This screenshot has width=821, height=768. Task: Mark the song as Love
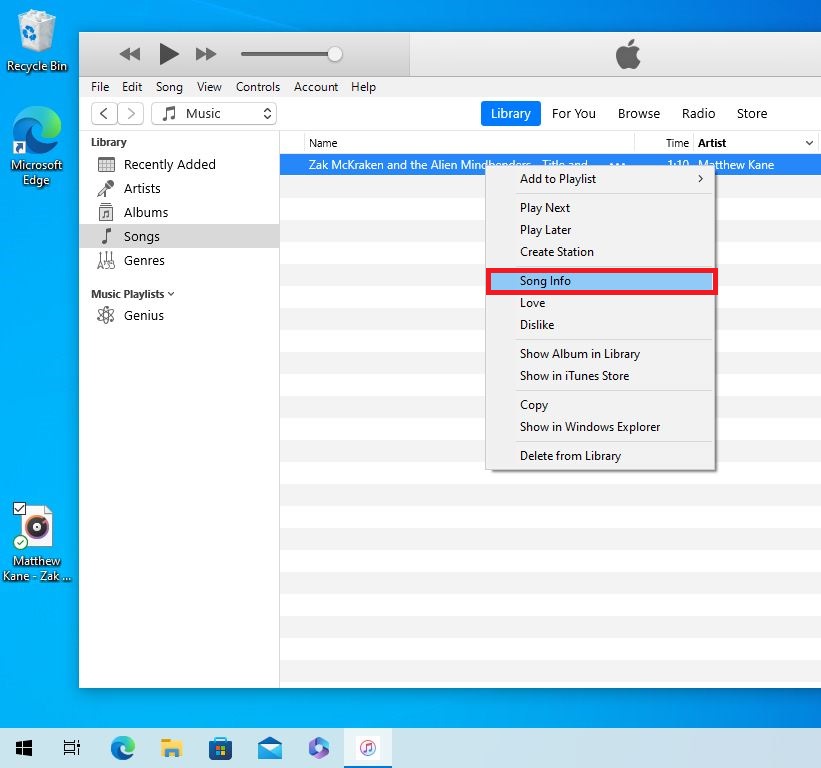click(601, 303)
